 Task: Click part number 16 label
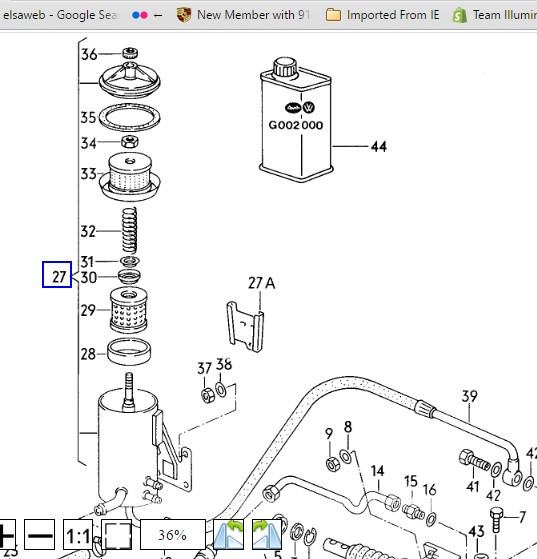(x=430, y=490)
